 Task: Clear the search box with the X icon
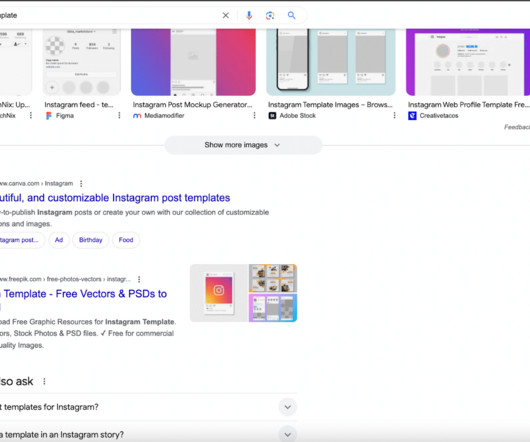click(x=225, y=15)
